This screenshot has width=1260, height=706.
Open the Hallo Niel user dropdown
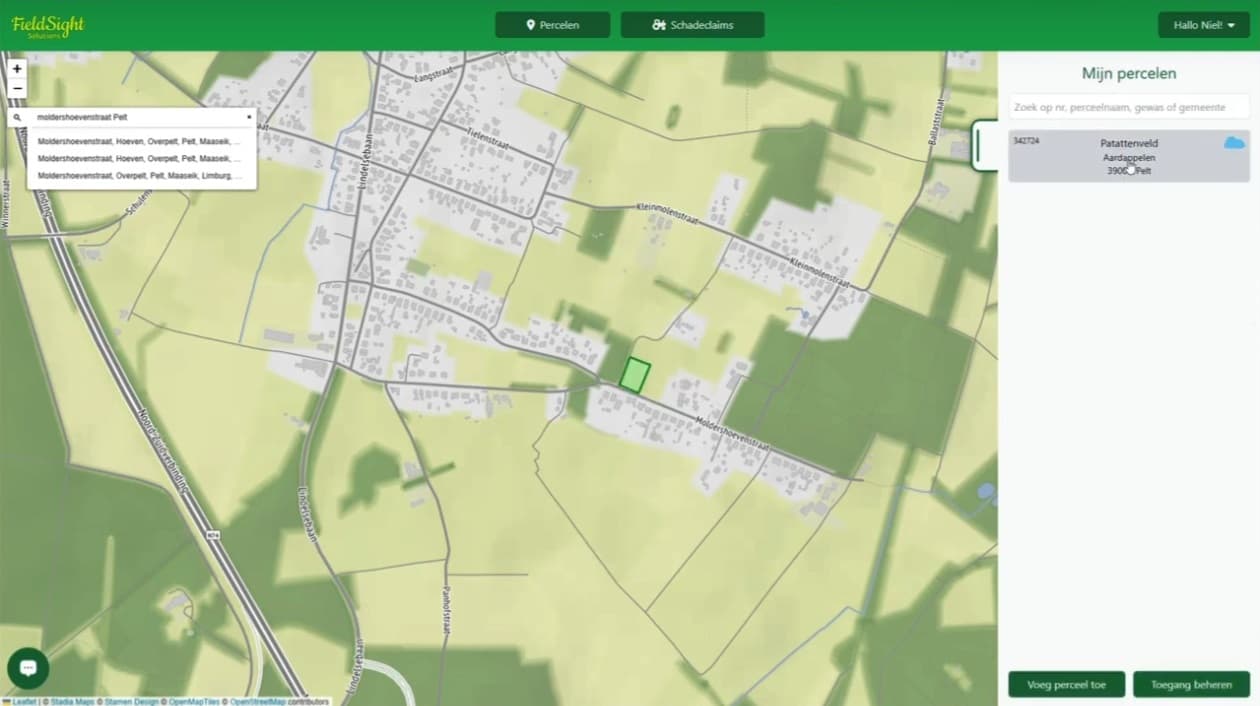tap(1203, 25)
